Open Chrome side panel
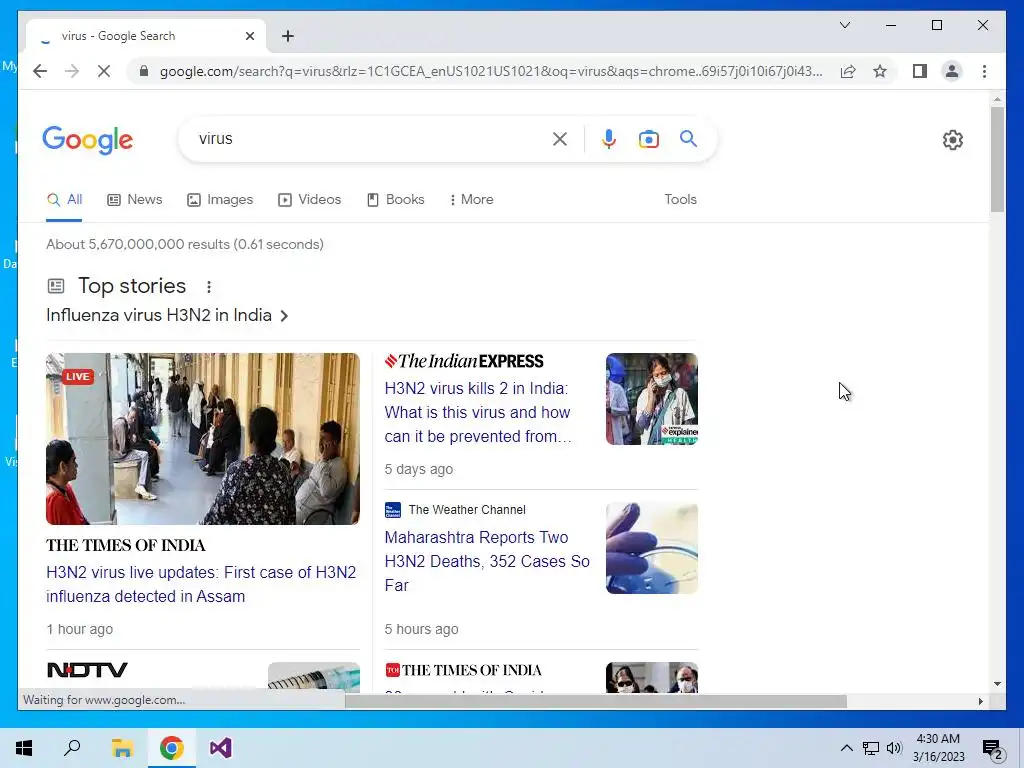Image resolution: width=1024 pixels, height=768 pixels. (920, 71)
